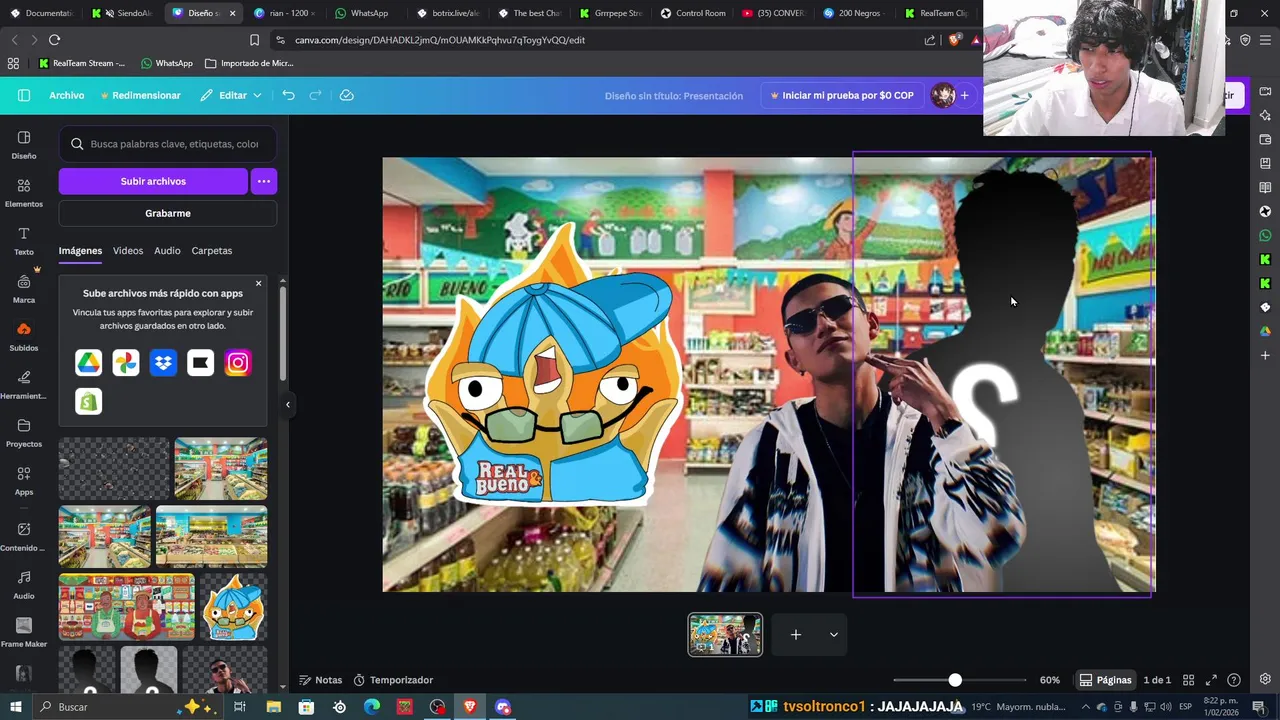
Task: Click the Grabarme button
Action: tap(168, 213)
